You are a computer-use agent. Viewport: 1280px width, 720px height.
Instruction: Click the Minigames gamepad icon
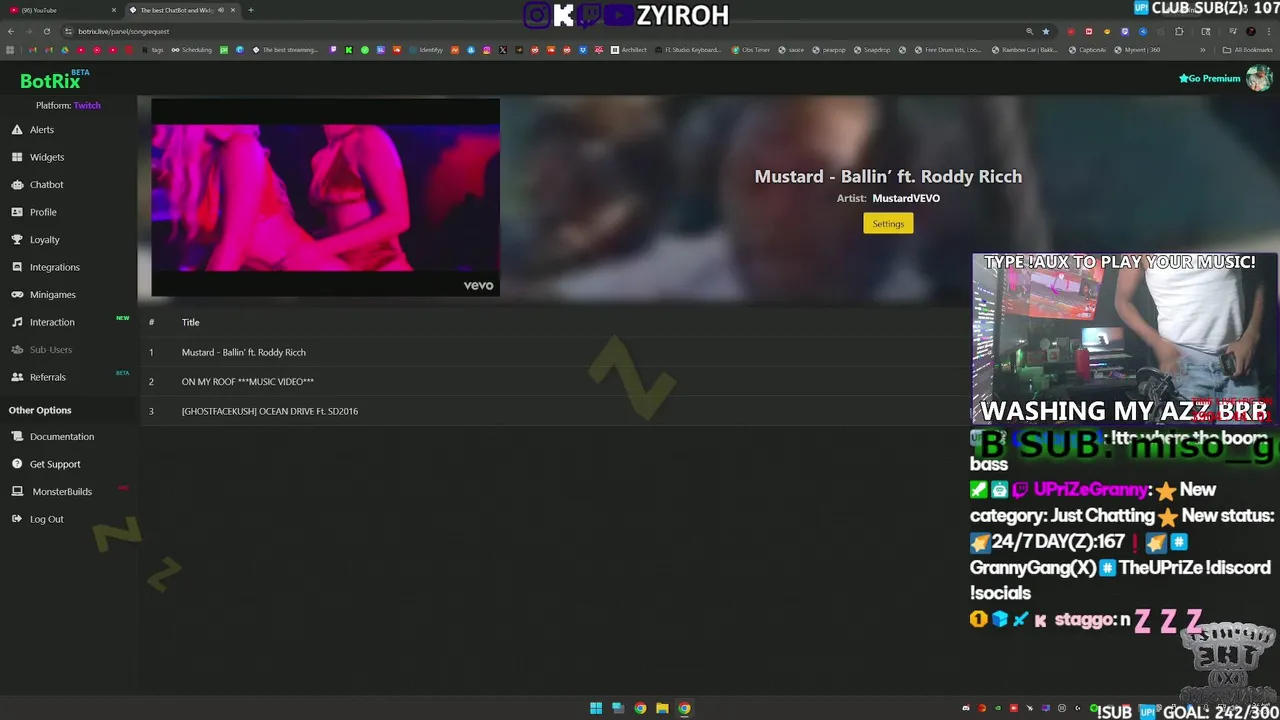(17, 295)
